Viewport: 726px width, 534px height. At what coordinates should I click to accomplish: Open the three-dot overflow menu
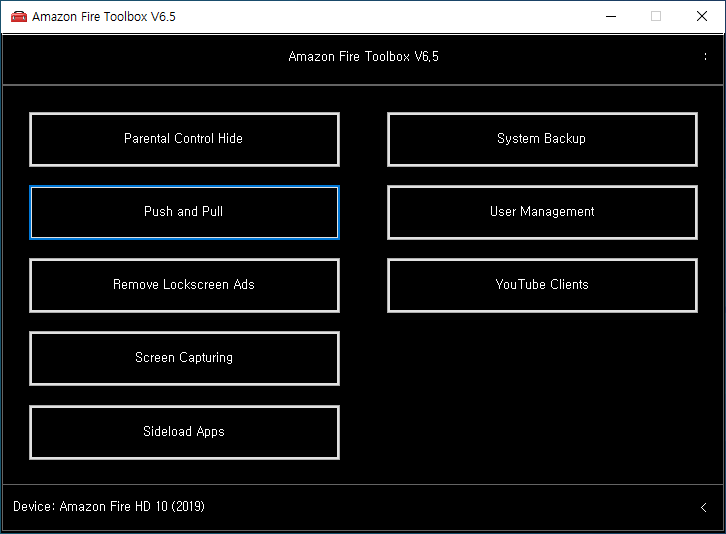click(x=705, y=57)
